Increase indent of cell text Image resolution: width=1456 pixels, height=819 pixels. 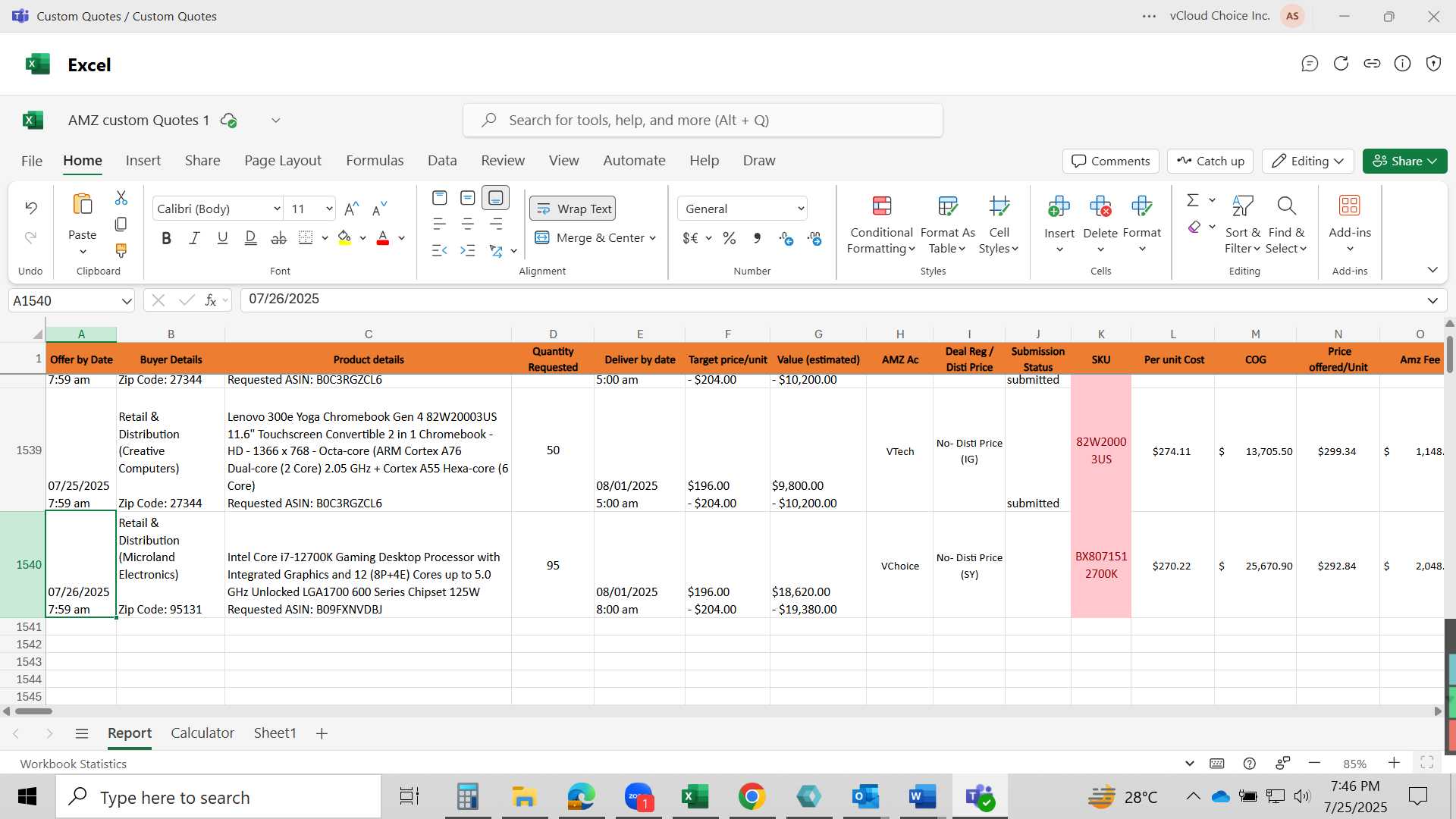coord(468,250)
